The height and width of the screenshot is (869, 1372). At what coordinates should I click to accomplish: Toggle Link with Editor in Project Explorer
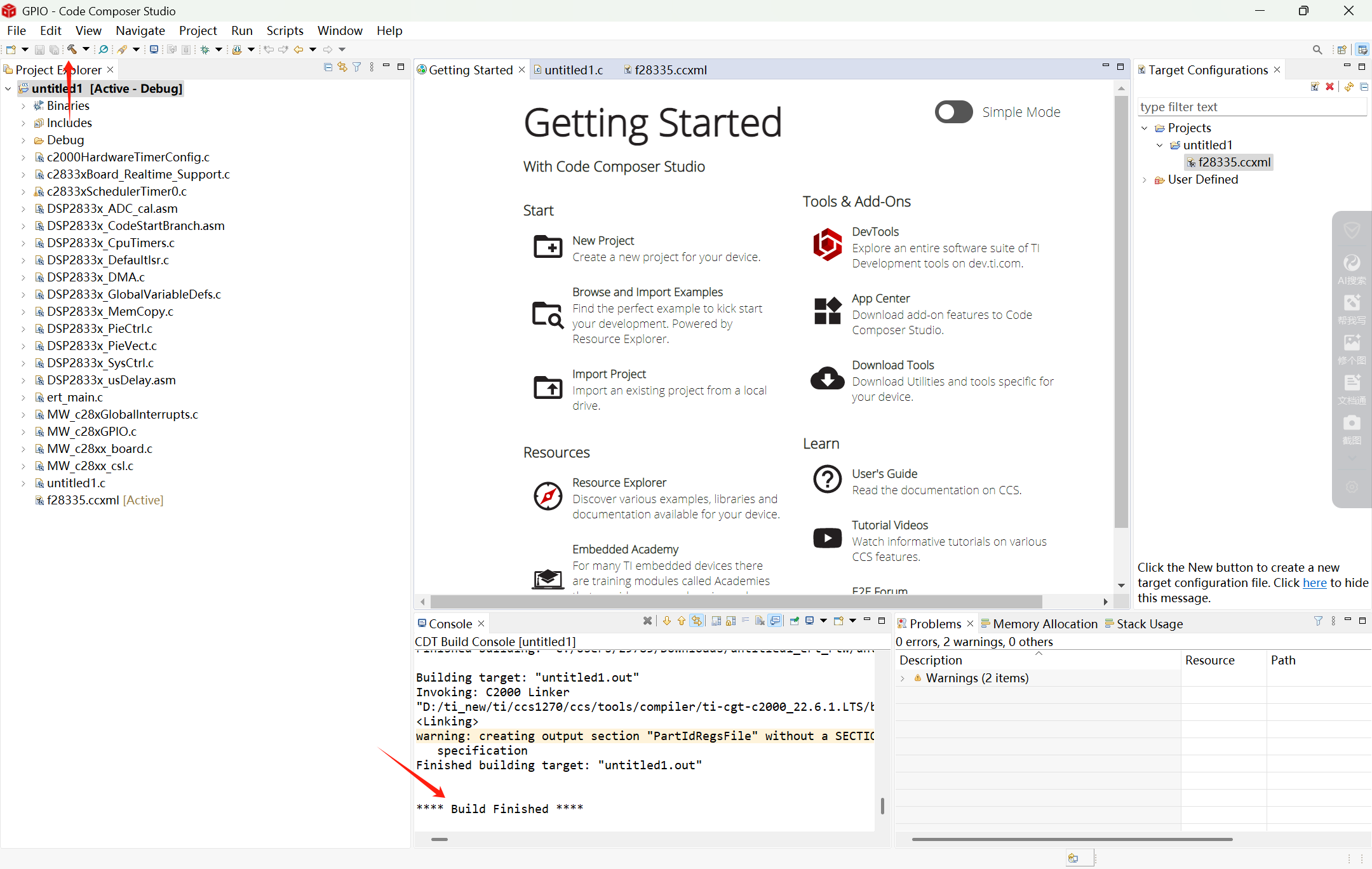(342, 67)
